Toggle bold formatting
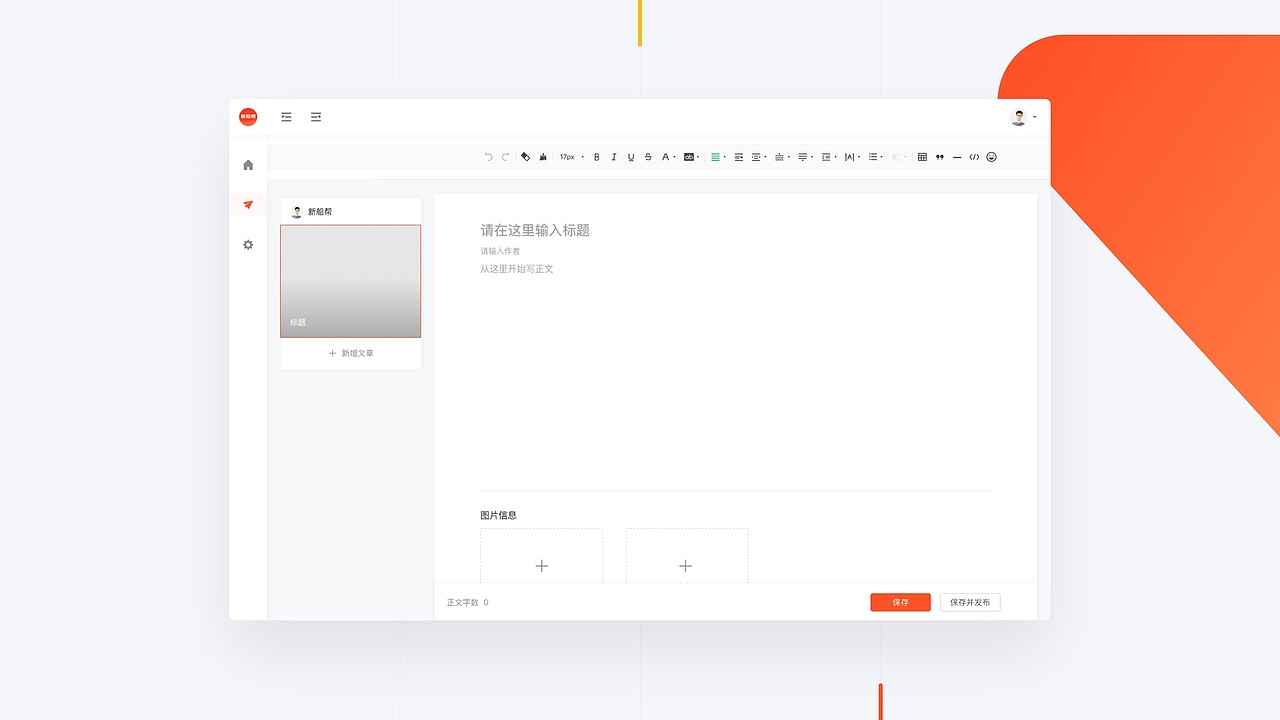Screen dimensions: 1280x720 pos(597,157)
